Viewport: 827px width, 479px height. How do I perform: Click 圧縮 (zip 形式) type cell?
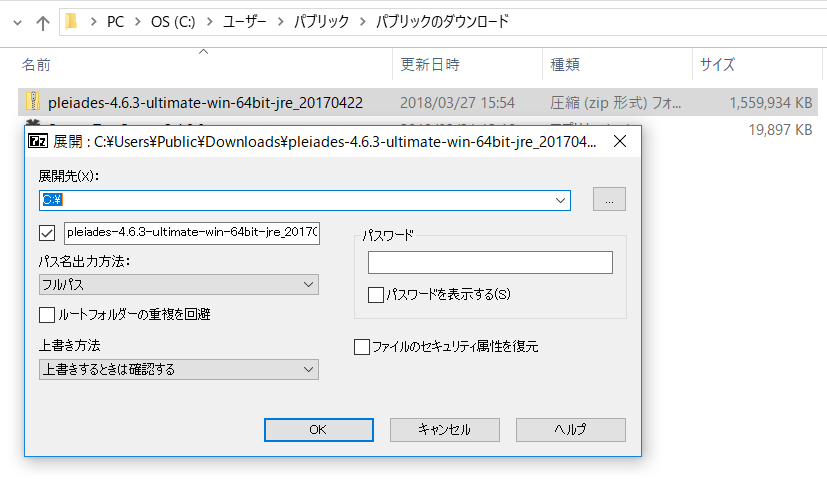pos(616,102)
